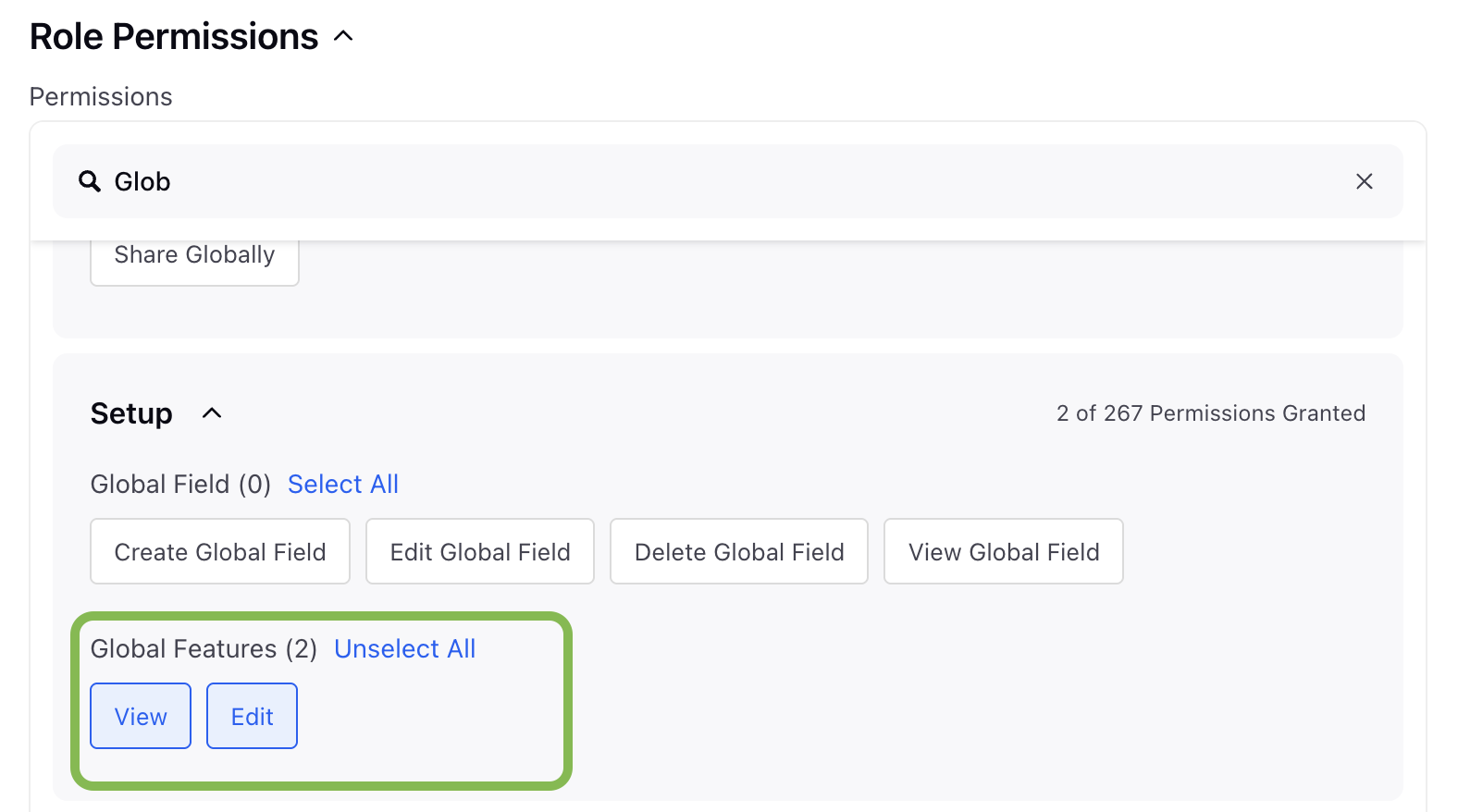Click the Role Permissions heading
This screenshot has width=1458, height=812.
[x=174, y=36]
